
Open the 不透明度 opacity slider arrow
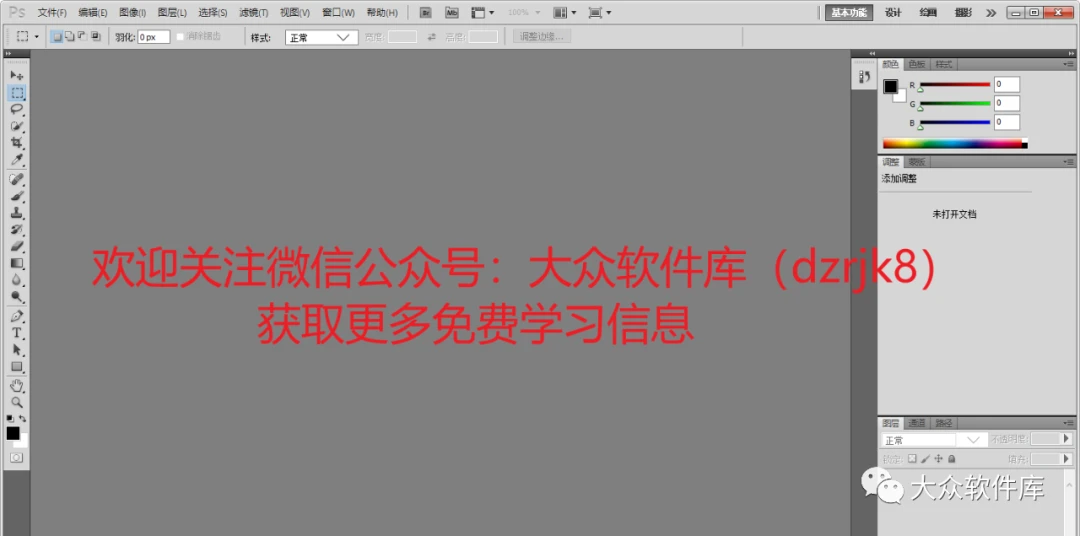point(1066,439)
